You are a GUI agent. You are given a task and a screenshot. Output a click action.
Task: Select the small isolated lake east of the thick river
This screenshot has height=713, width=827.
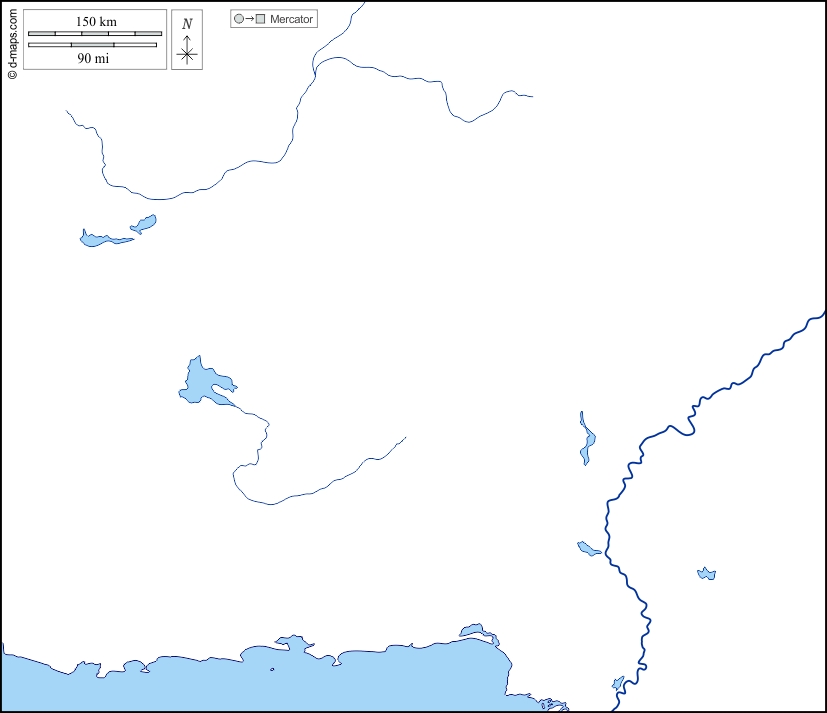(706, 574)
